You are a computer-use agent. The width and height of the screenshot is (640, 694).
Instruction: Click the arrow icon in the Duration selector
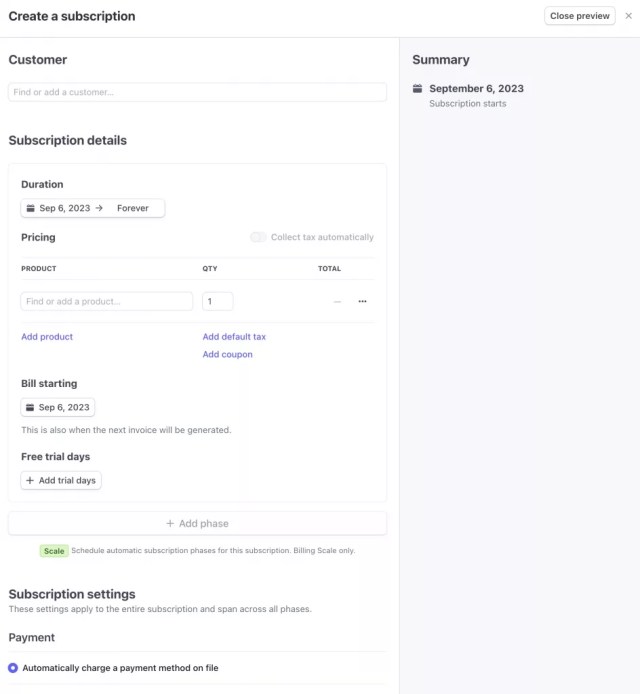(99, 208)
